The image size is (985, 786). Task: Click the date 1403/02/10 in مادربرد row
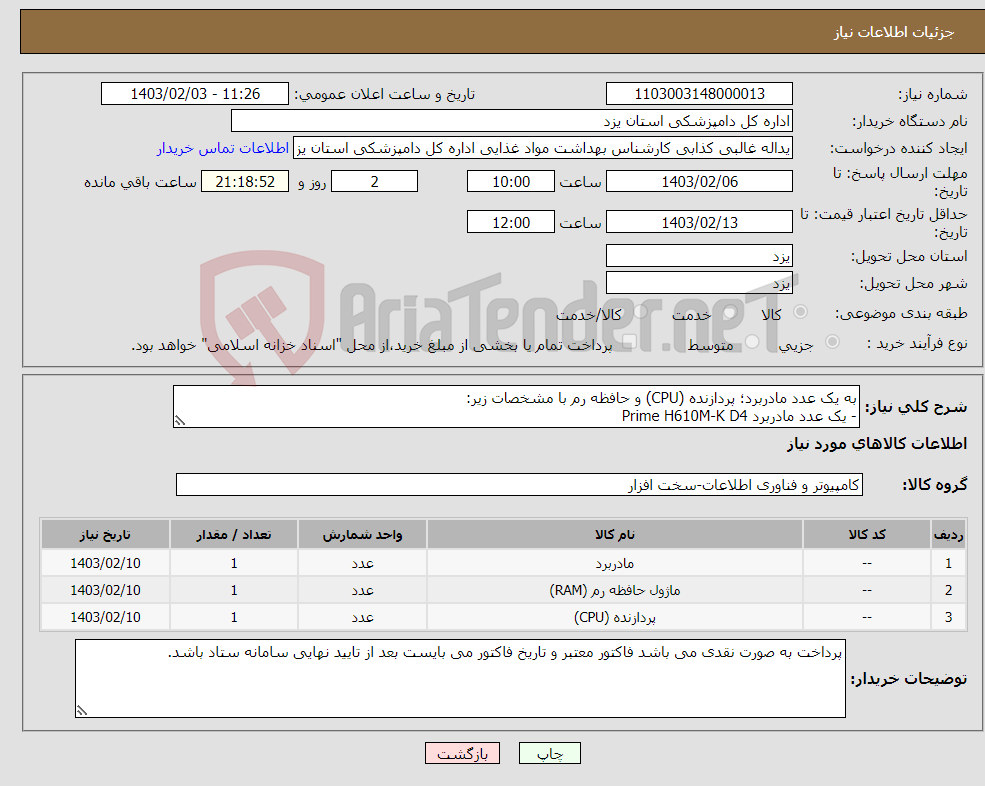pos(105,563)
